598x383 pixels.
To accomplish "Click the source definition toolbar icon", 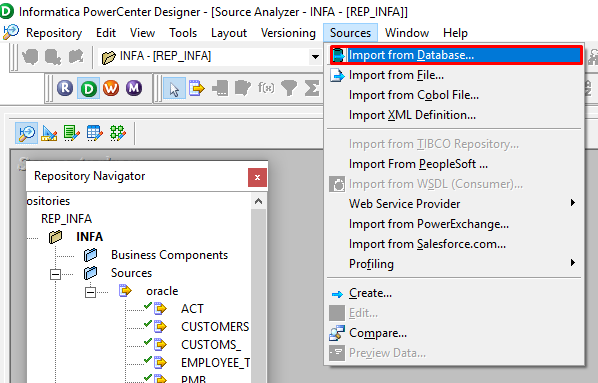I will (197, 88).
